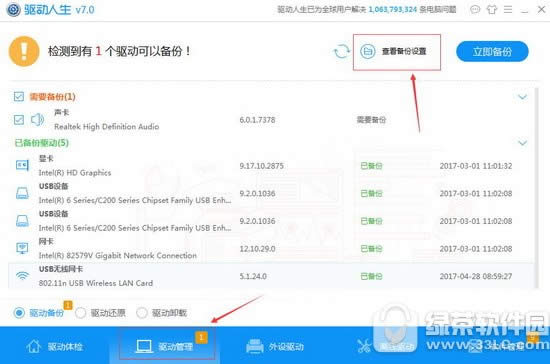Screen dimensions: 550x364
Task: Collapse the 需要备份 section chevron
Action: point(523,97)
